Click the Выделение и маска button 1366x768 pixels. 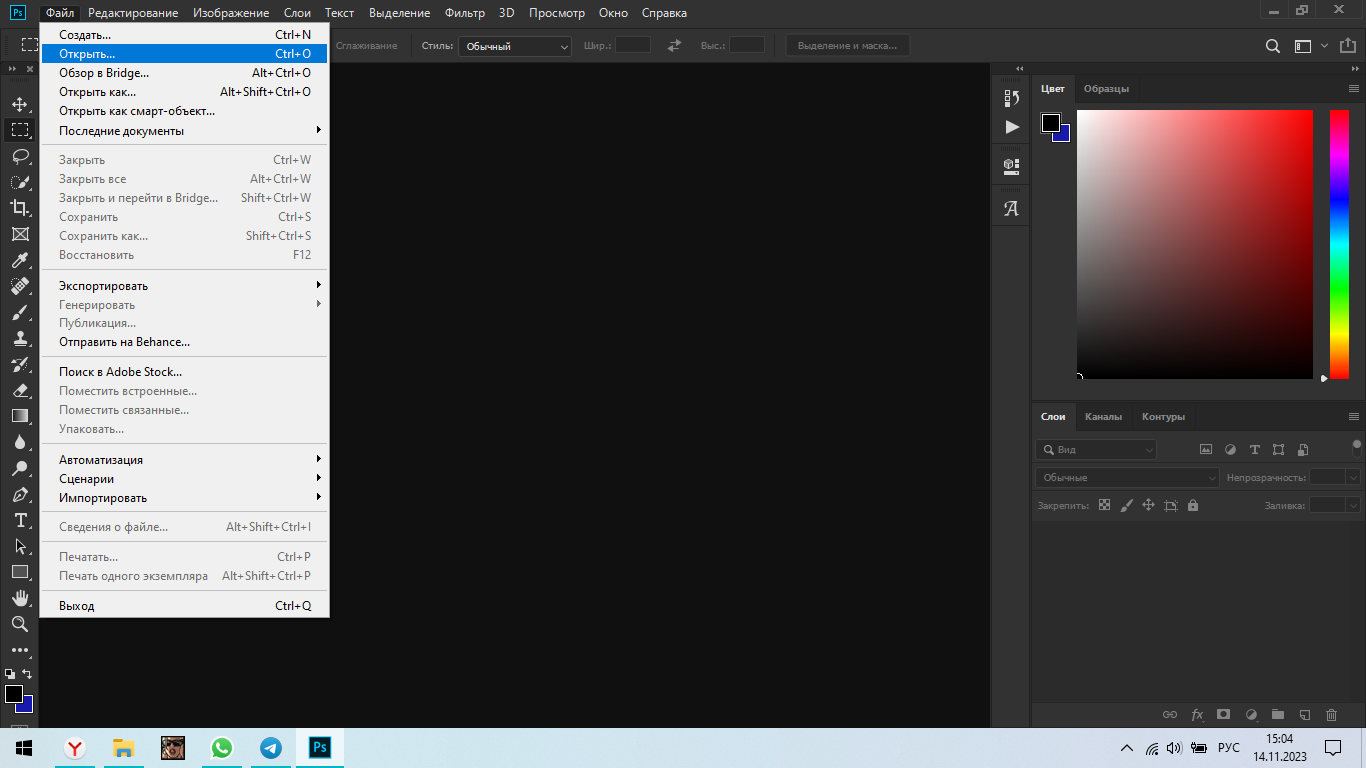(x=847, y=46)
